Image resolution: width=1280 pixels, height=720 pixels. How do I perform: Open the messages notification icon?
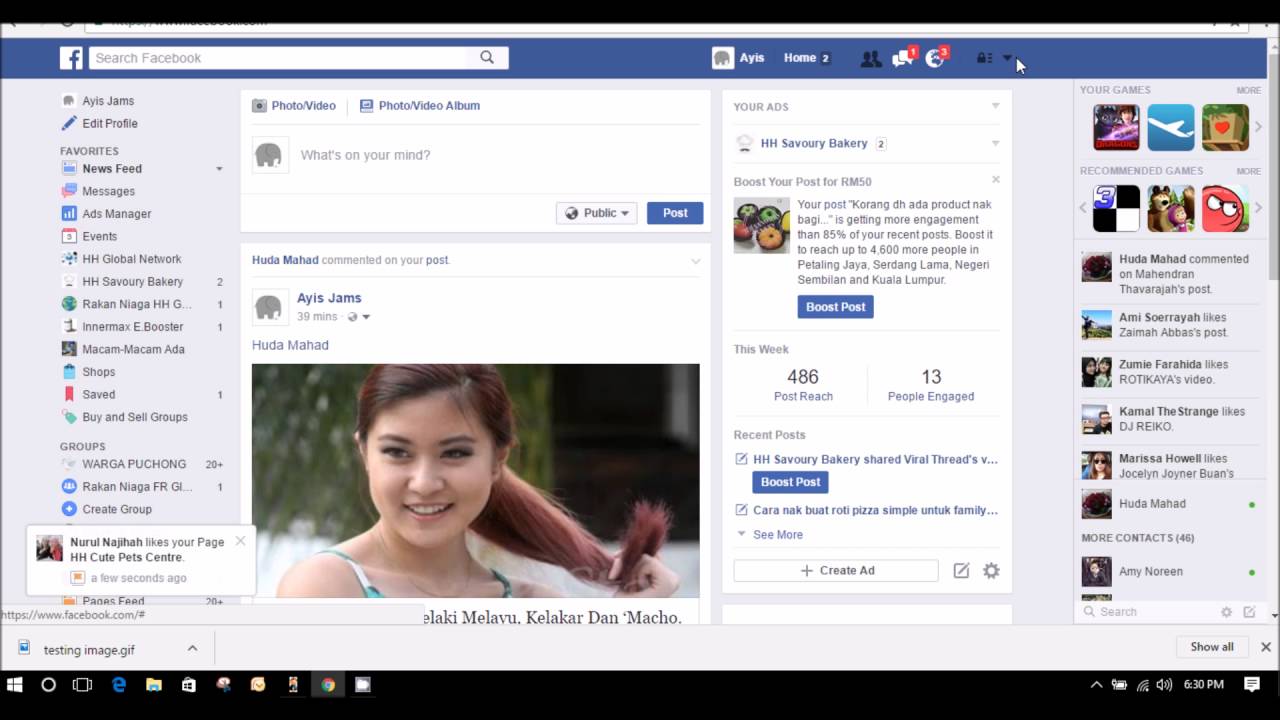point(903,58)
